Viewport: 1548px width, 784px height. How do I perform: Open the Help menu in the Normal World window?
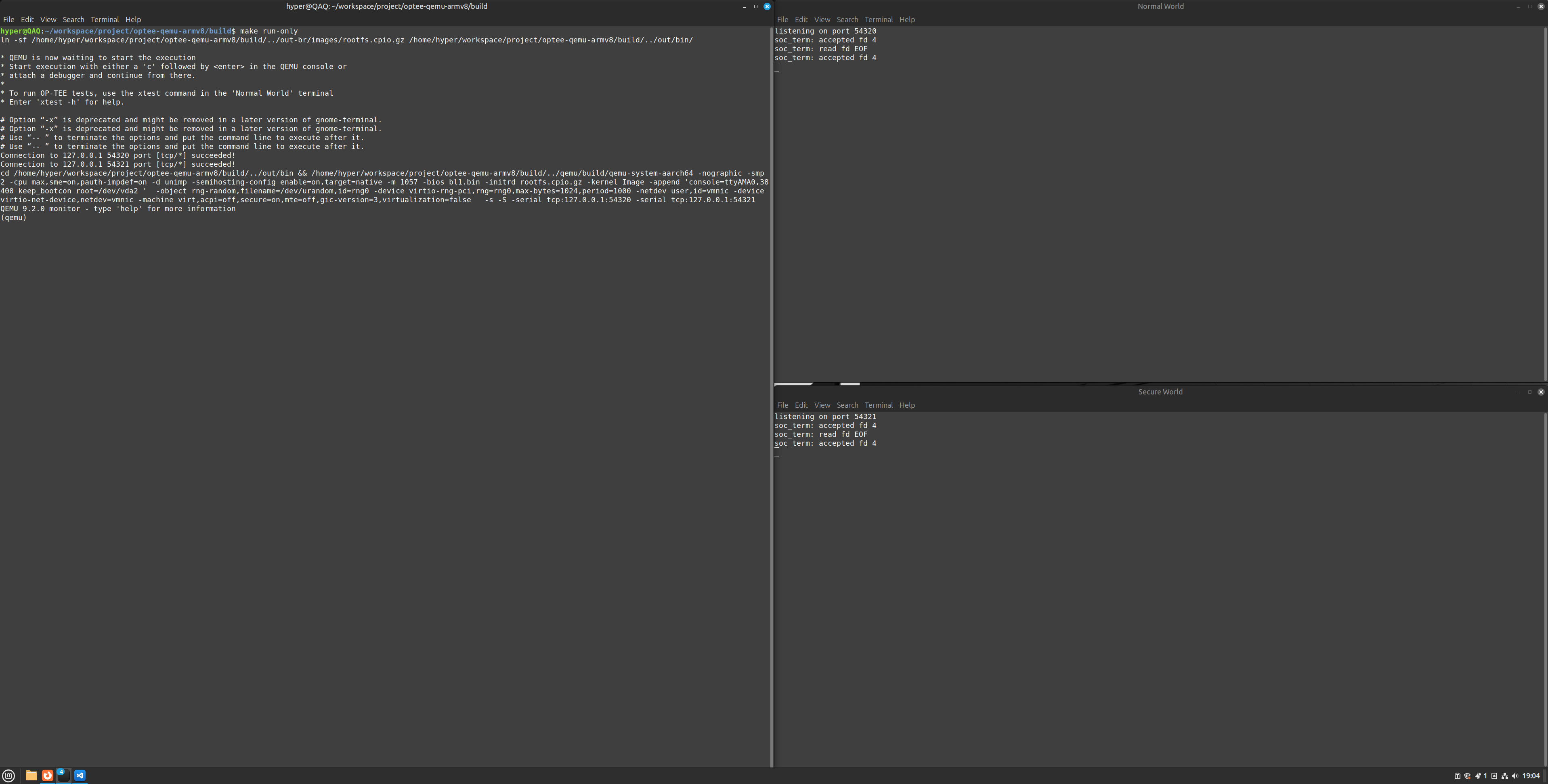tap(907, 19)
